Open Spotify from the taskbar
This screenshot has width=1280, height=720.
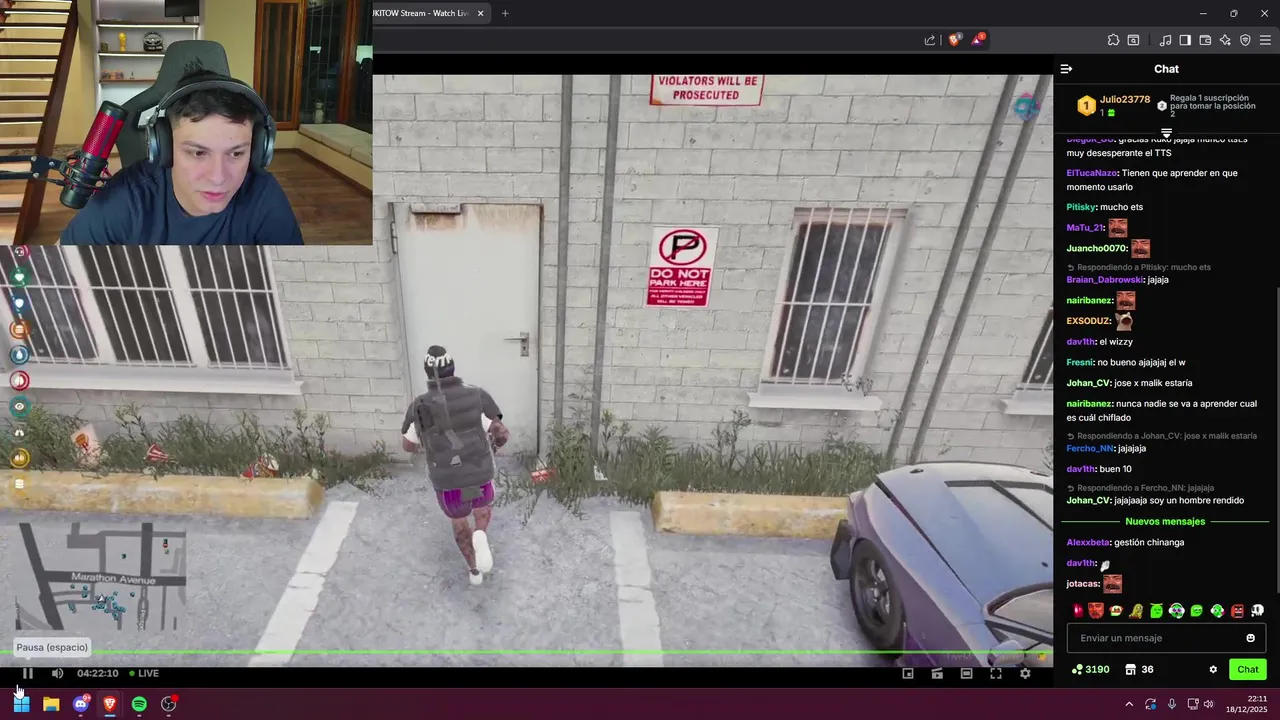[139, 704]
